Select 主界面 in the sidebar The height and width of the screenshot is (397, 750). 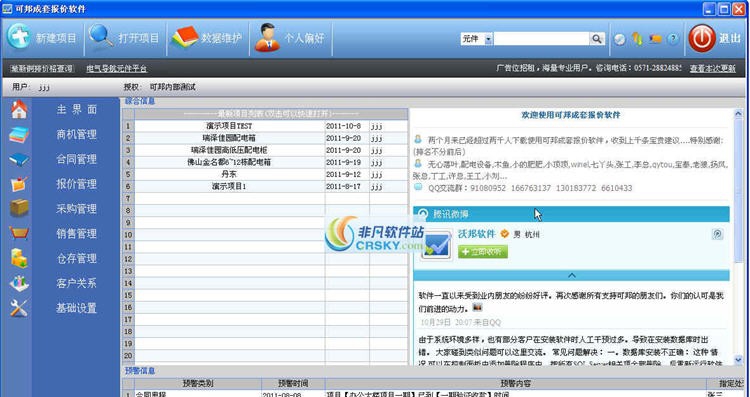(77, 110)
